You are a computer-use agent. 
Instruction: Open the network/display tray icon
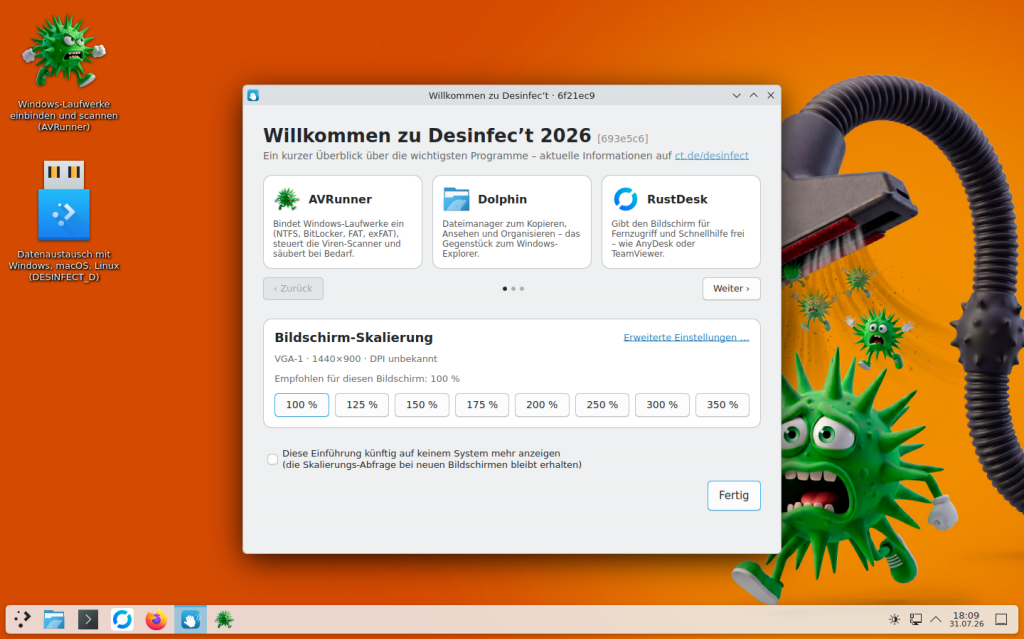coord(916,619)
